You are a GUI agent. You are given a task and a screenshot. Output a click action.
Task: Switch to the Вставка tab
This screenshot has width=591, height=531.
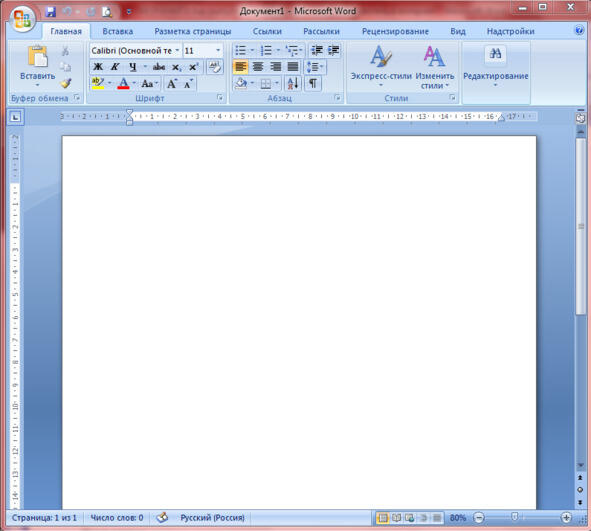click(118, 32)
